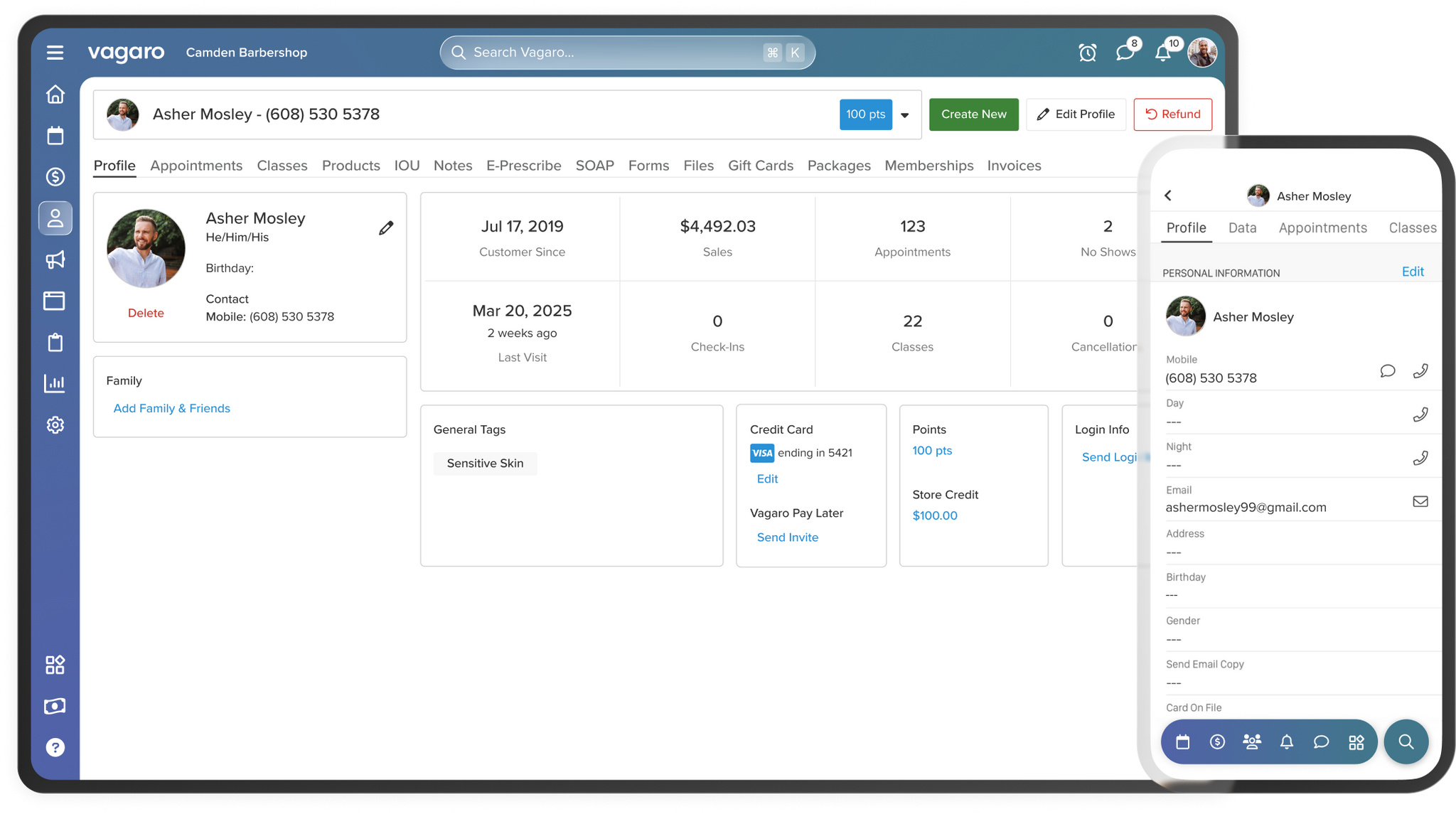
Task: Open the user account avatar in the top bar
Action: (x=1202, y=53)
